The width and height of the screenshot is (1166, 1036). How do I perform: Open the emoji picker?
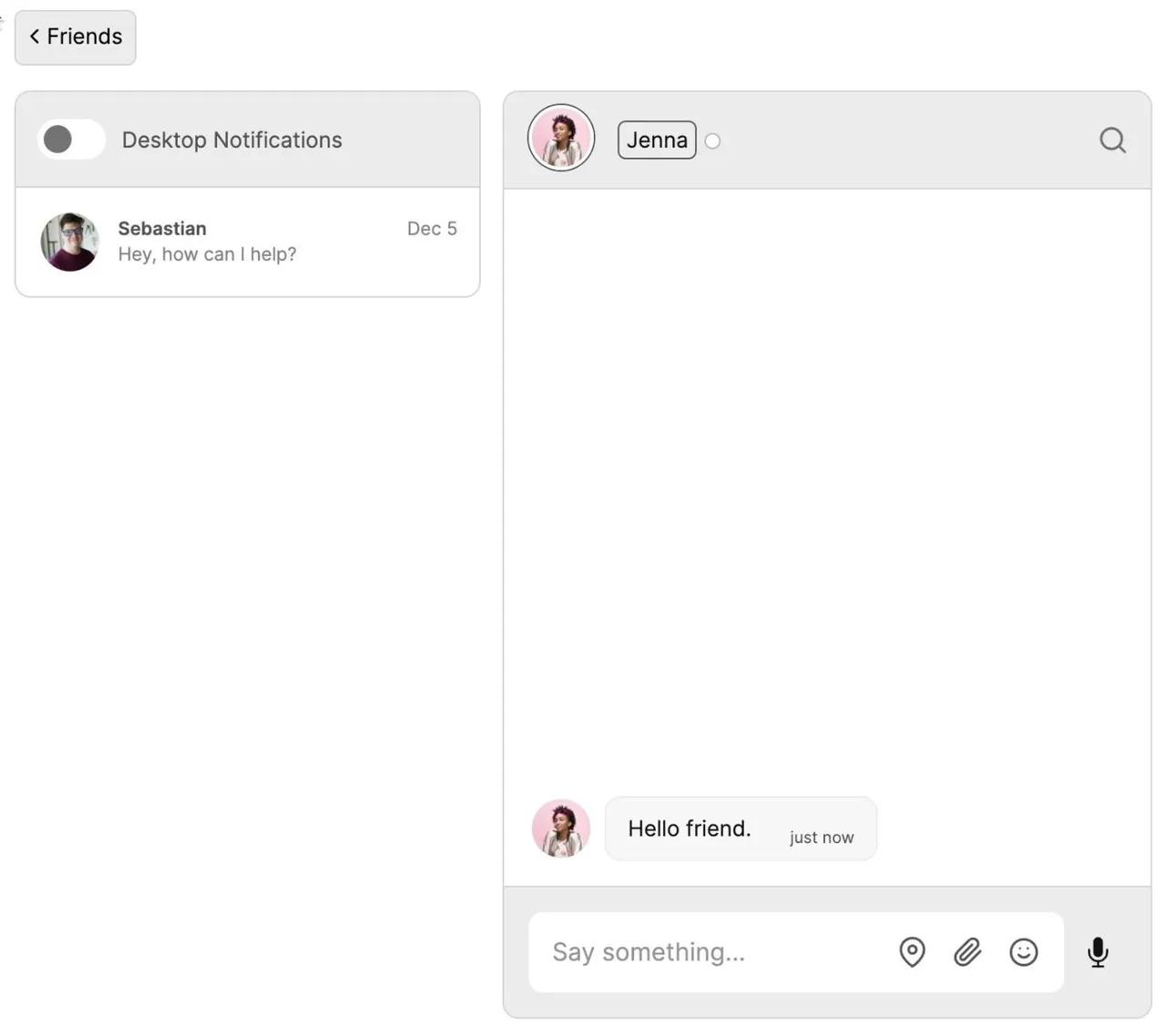[1023, 952]
